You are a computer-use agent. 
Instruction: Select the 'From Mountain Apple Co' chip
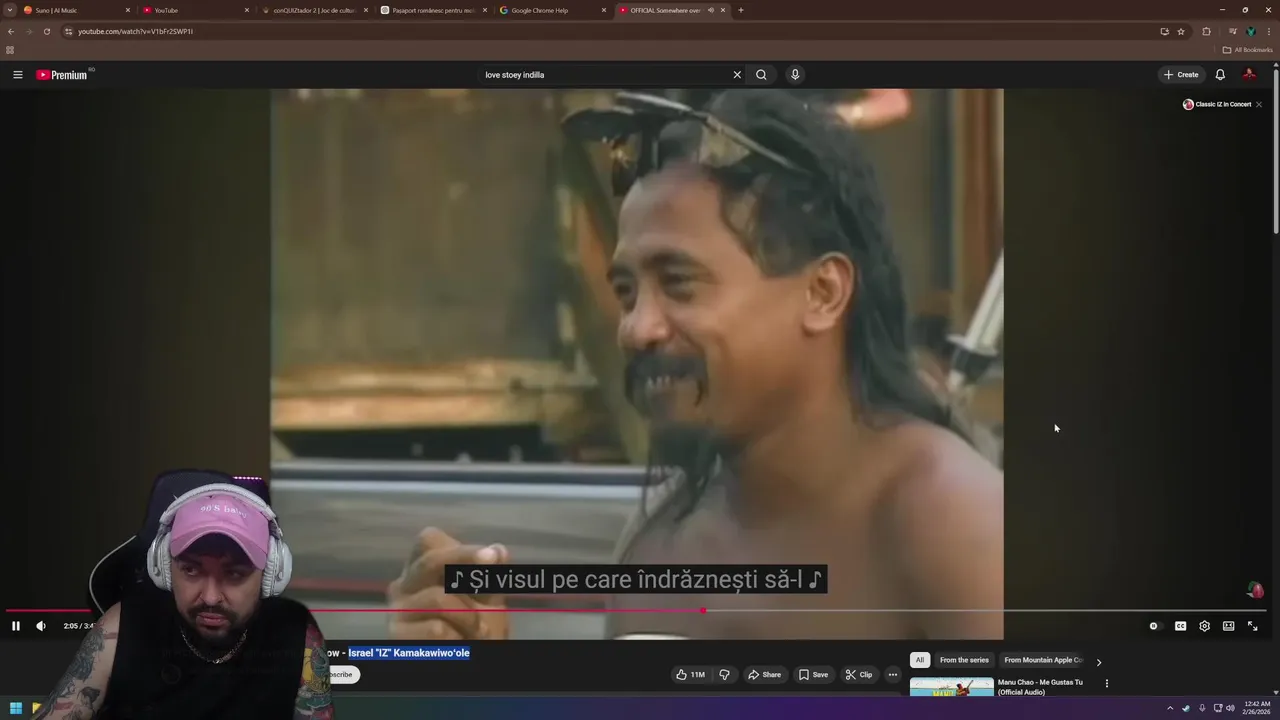tap(1042, 660)
